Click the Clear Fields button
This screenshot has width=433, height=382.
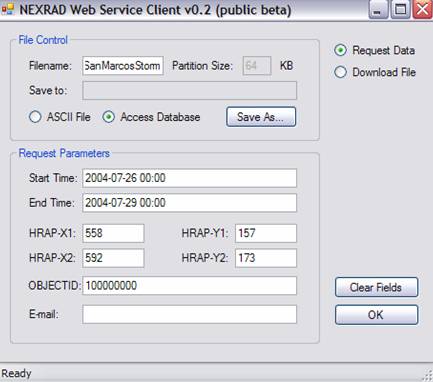click(x=376, y=287)
